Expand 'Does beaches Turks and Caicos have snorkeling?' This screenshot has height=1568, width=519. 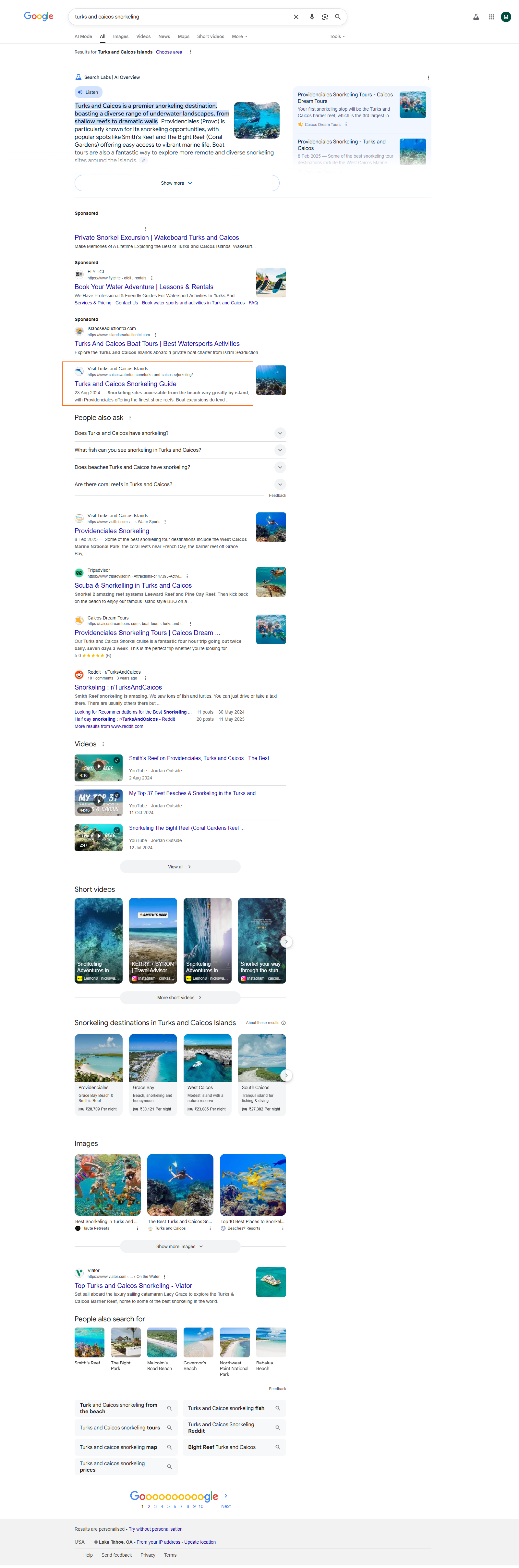(x=180, y=468)
